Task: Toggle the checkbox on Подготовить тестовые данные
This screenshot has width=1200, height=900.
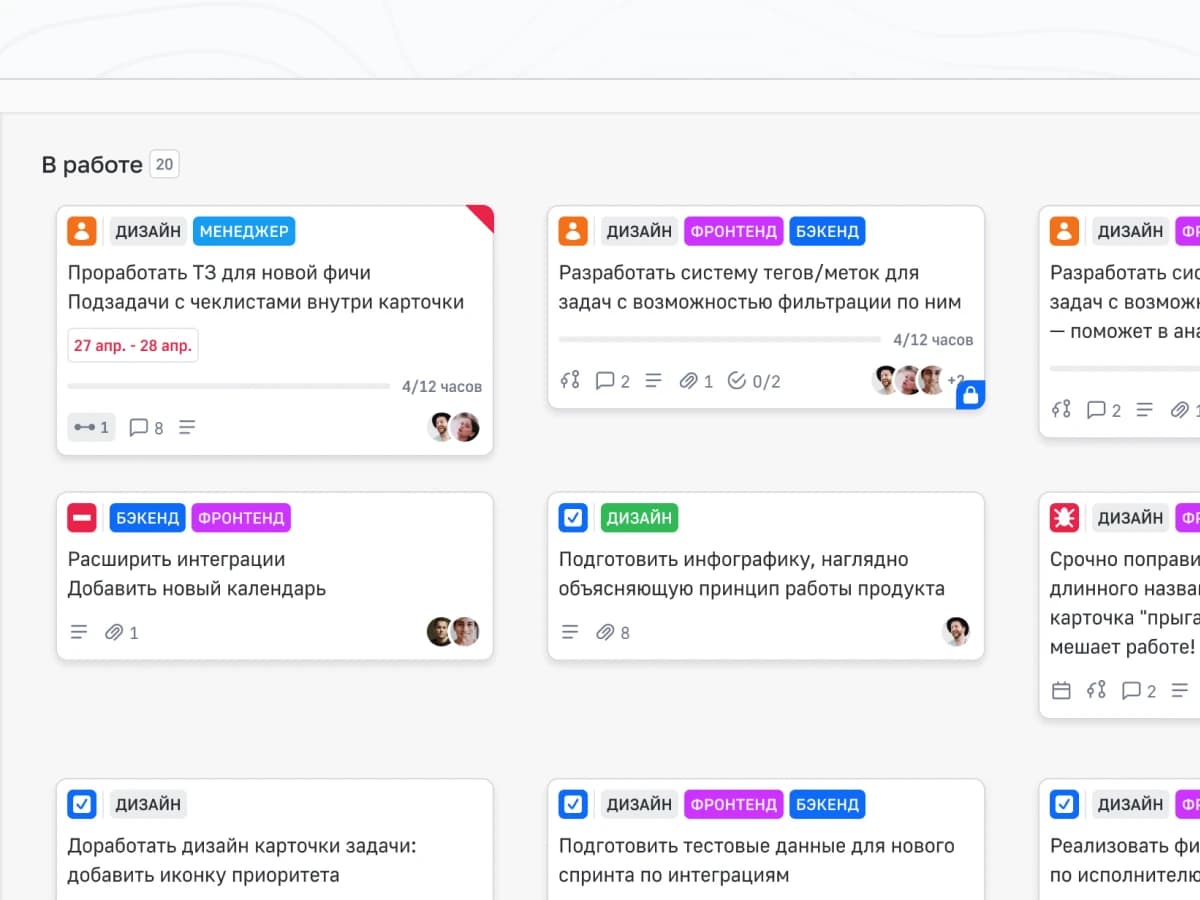Action: (572, 804)
